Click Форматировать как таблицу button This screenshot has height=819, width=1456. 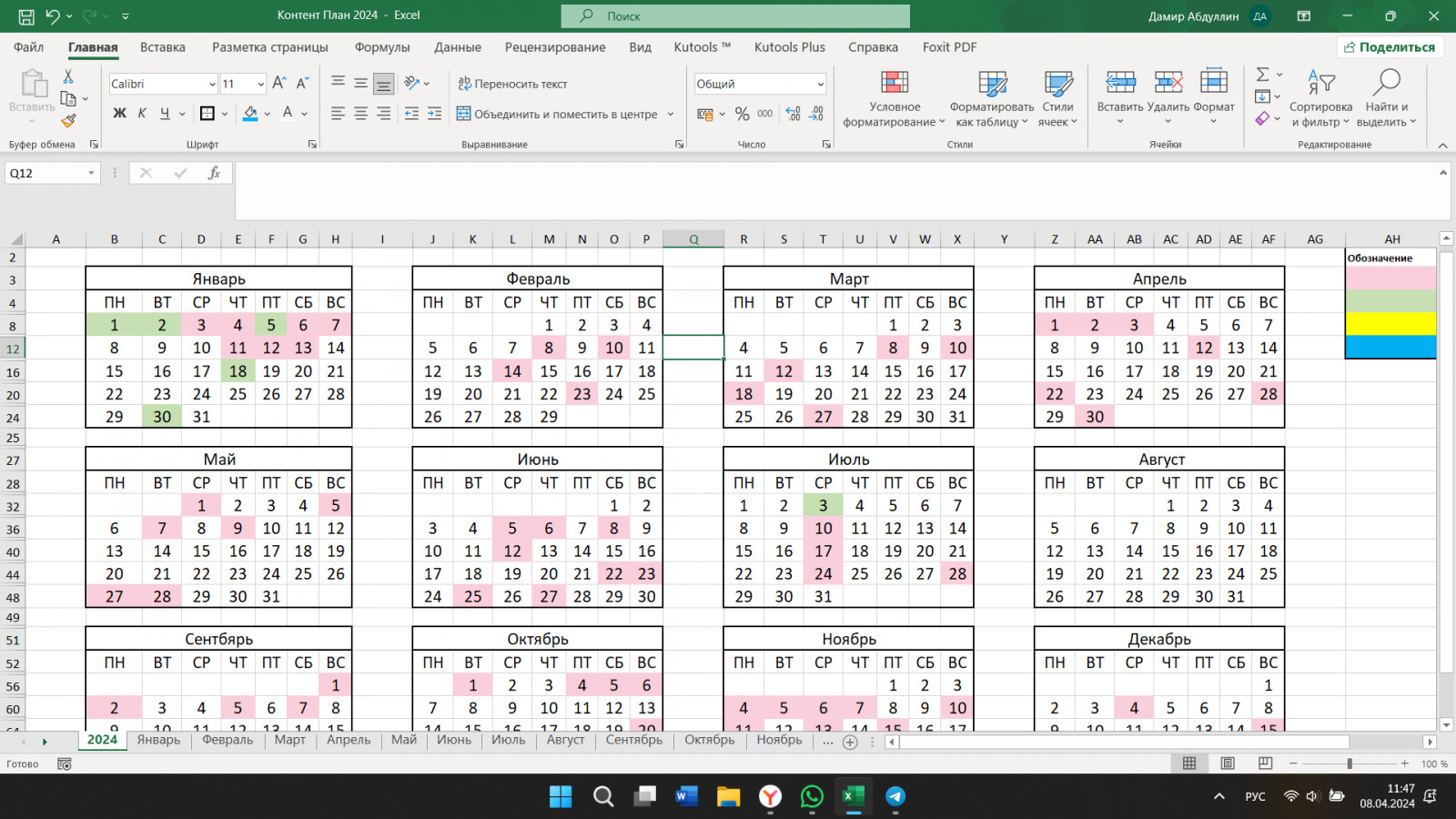pos(992,98)
